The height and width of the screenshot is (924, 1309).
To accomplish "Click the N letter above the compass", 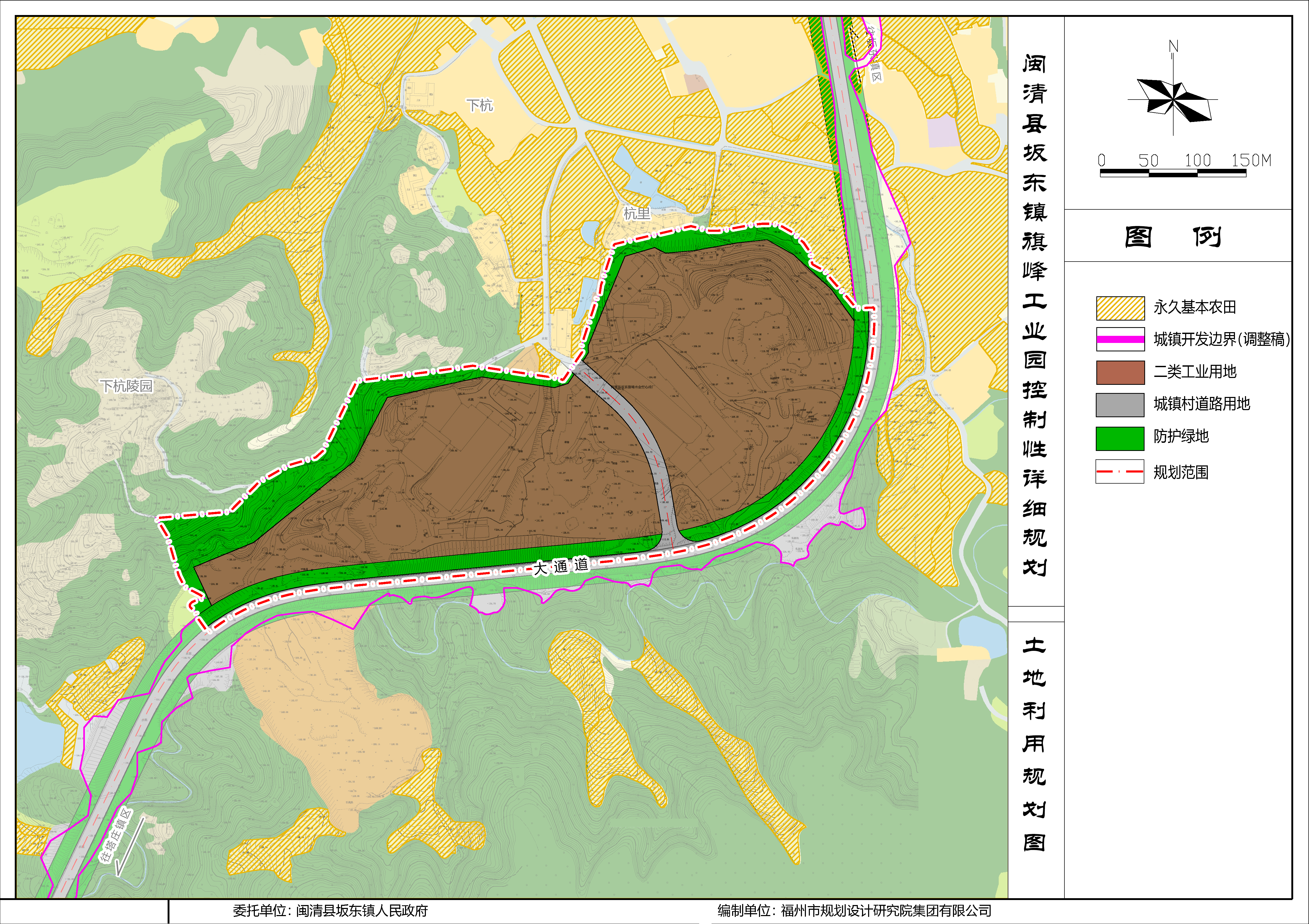I will pyautogui.click(x=1173, y=46).
